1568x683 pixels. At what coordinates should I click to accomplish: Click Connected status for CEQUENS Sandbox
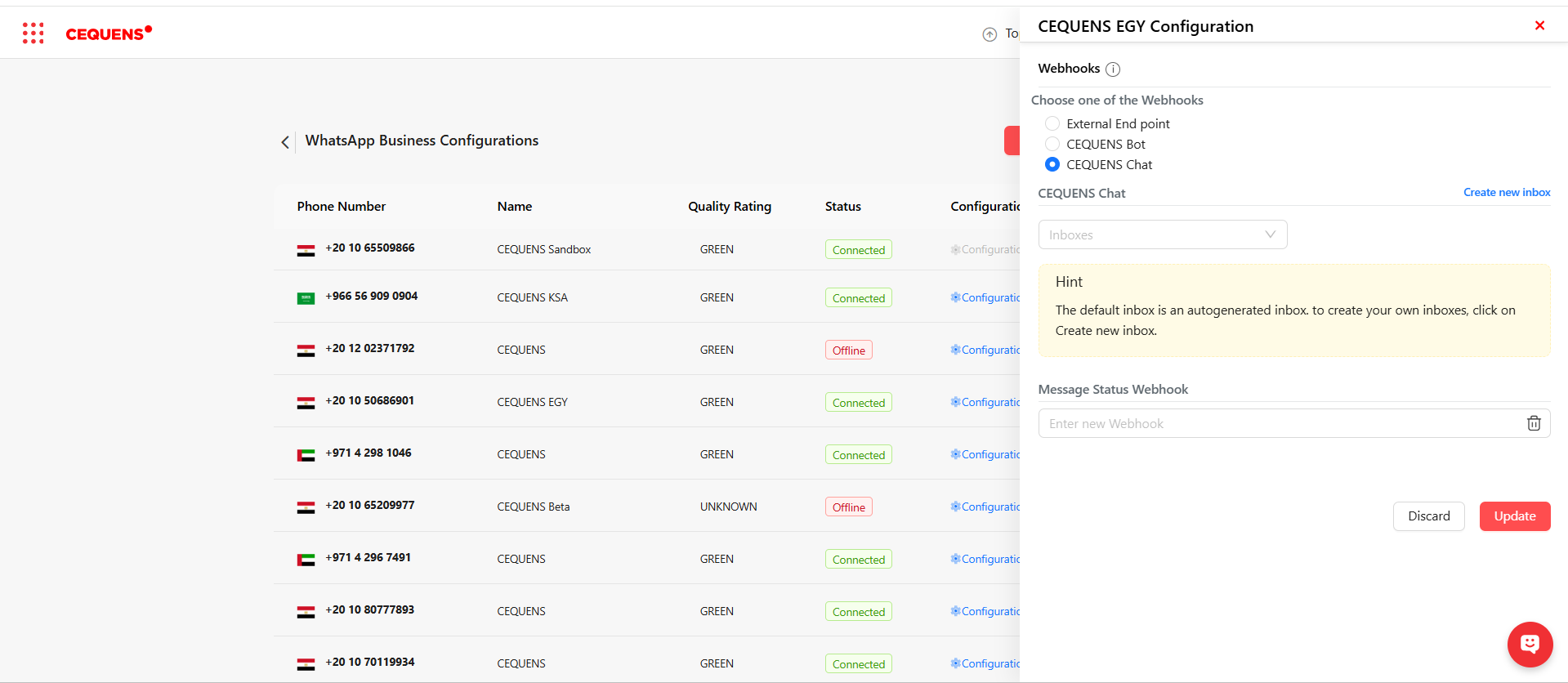pyautogui.click(x=859, y=250)
